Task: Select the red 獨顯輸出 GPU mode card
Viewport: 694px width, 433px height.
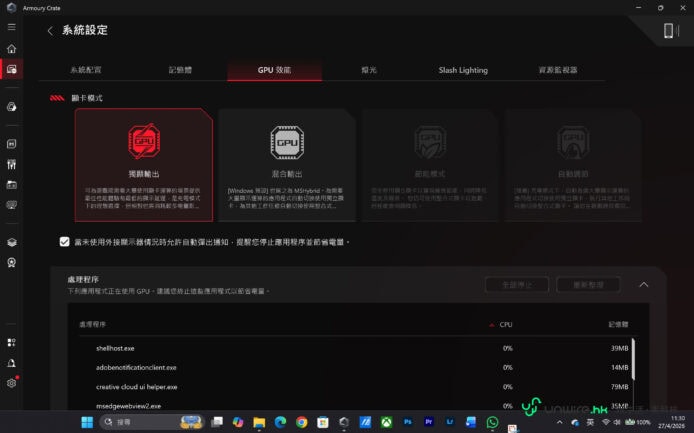Action: 144,165
